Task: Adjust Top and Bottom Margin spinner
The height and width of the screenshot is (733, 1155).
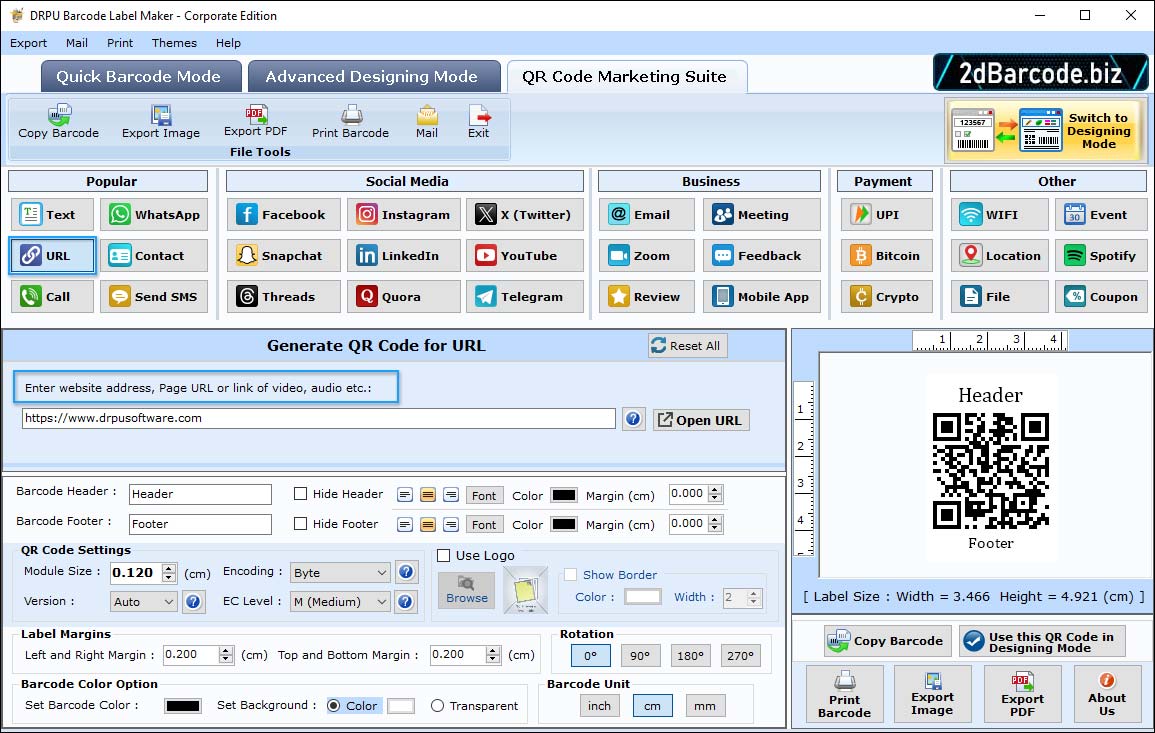Action: [x=493, y=655]
